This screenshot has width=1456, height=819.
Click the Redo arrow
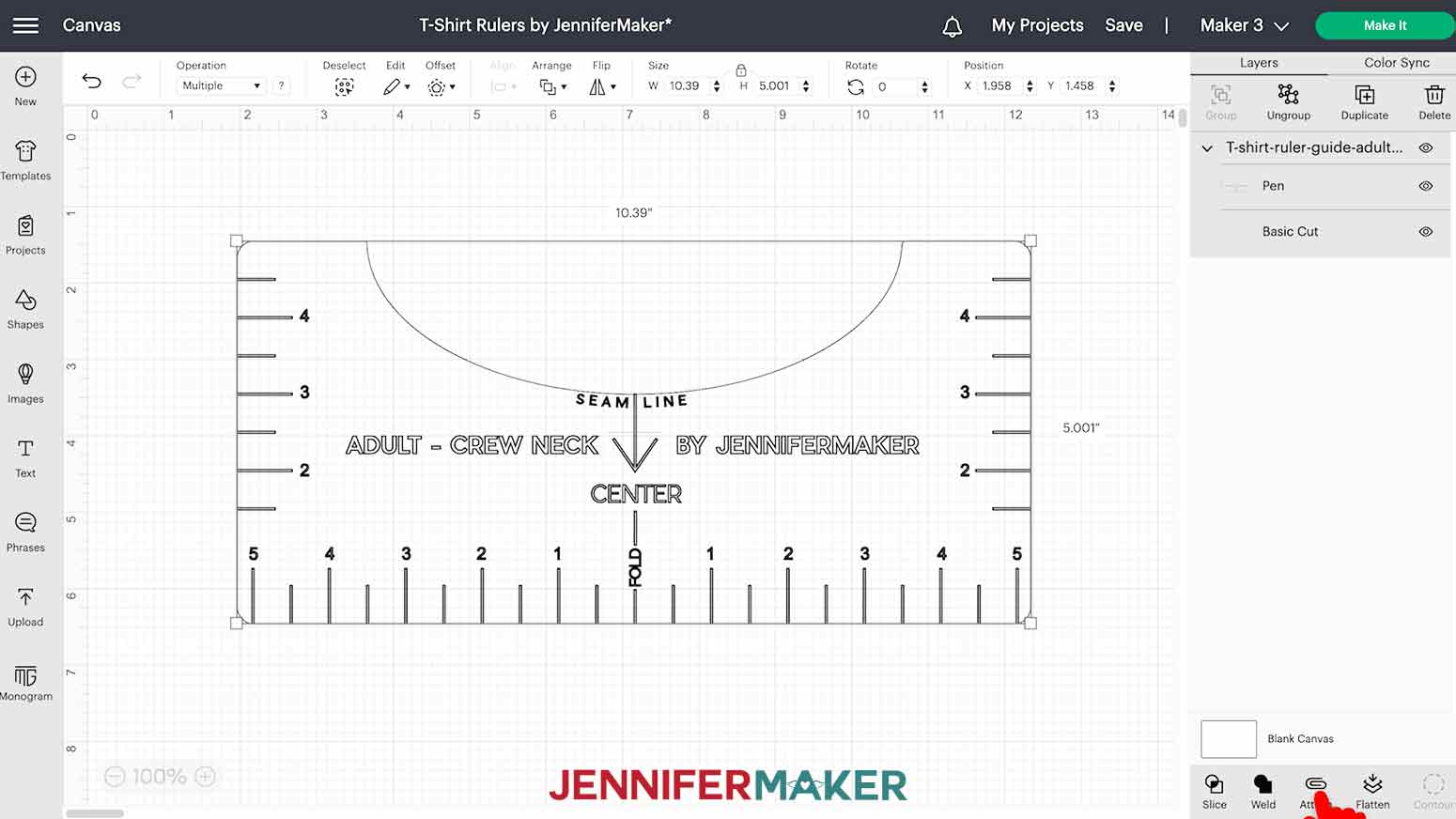[x=132, y=81]
